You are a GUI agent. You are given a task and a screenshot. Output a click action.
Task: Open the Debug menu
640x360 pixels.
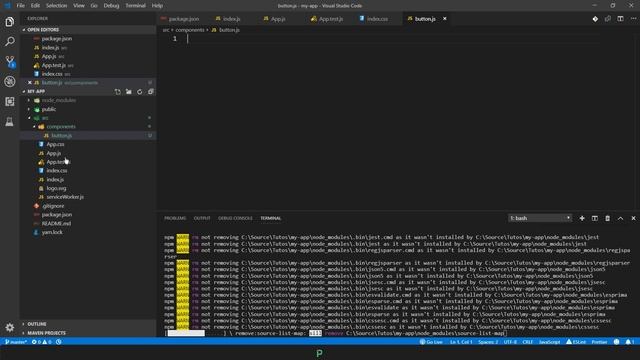point(111,6)
